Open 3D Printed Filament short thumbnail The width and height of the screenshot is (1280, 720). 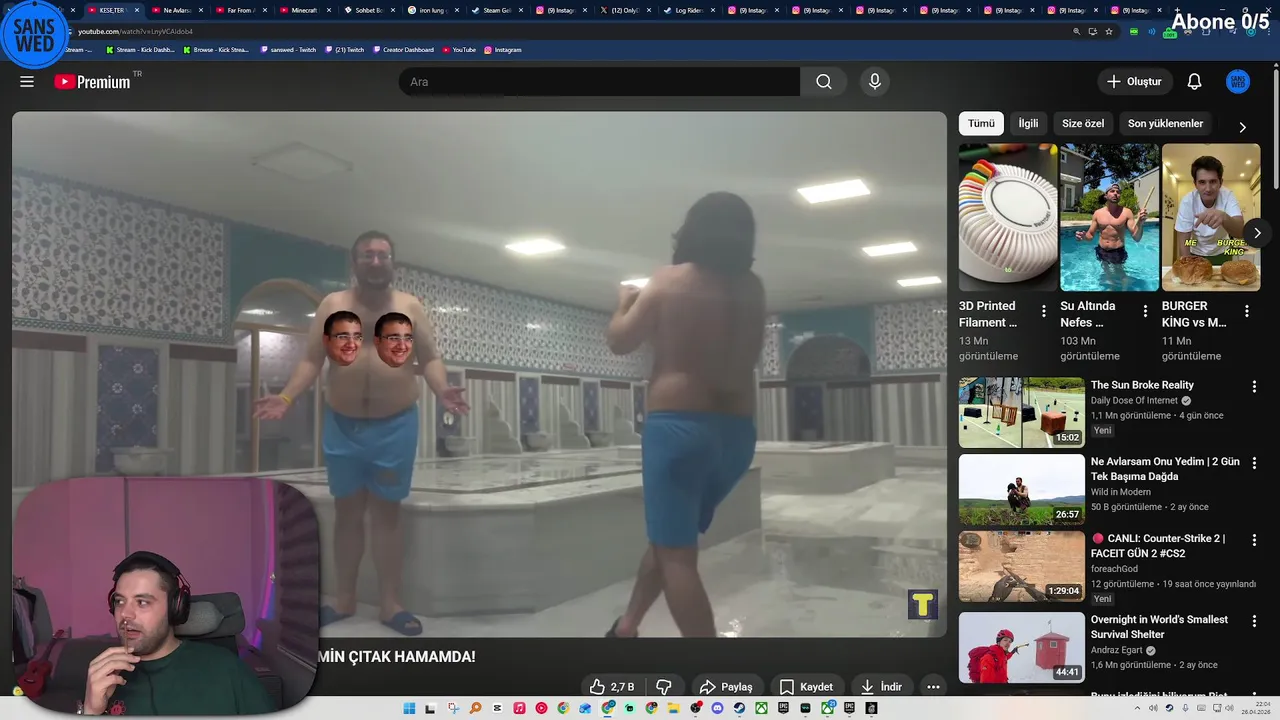coord(1008,217)
